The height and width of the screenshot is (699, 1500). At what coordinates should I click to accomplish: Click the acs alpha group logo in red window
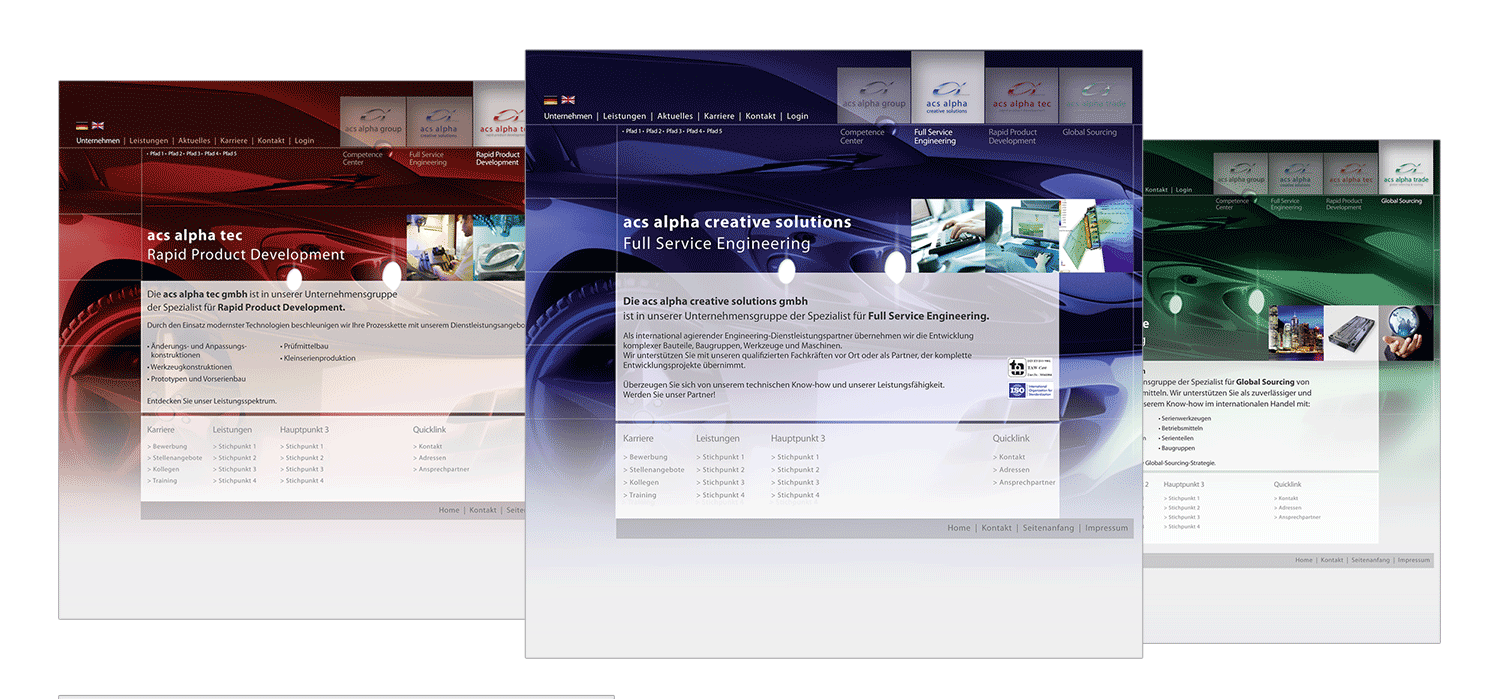(373, 122)
